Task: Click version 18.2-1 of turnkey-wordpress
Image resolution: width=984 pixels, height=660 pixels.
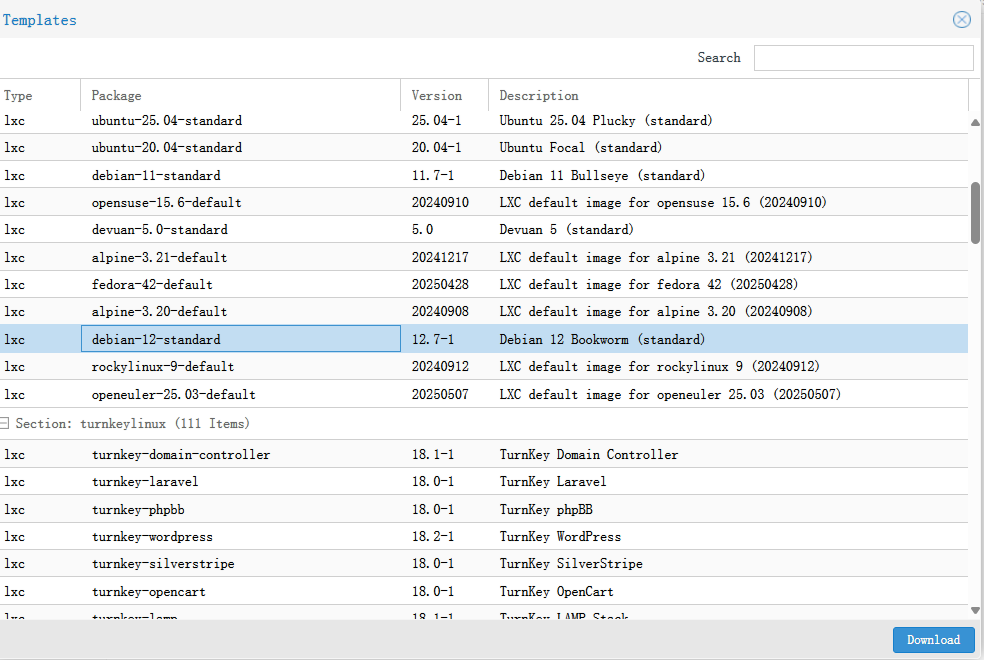Action: (432, 537)
